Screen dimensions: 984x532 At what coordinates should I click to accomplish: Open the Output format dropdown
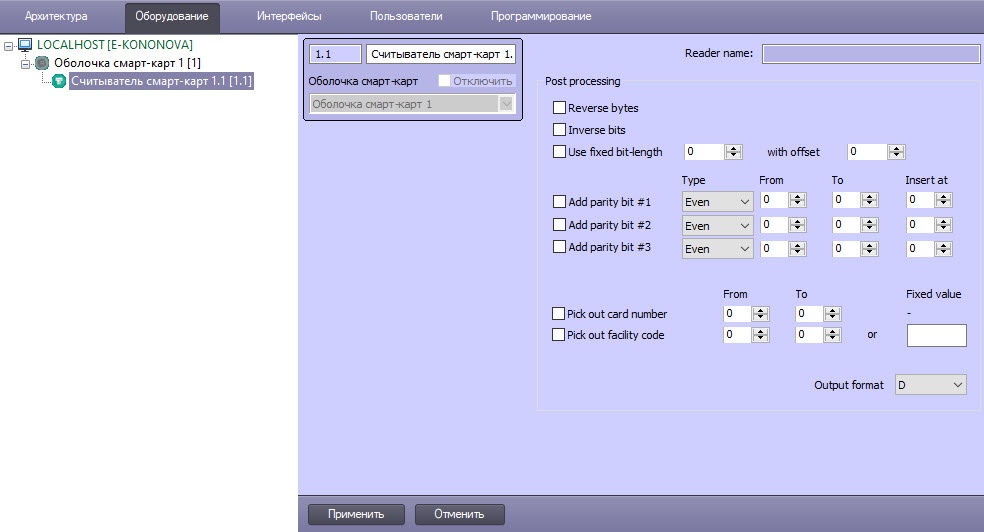tap(931, 385)
